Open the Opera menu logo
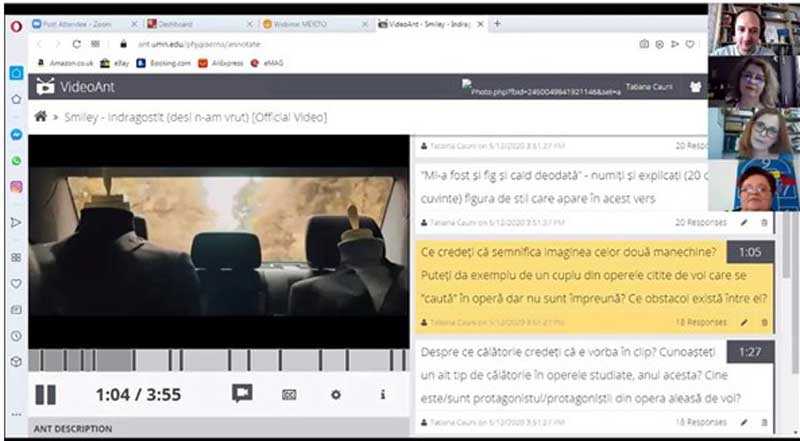Screen dimensions: 800x441 [x=16, y=27]
